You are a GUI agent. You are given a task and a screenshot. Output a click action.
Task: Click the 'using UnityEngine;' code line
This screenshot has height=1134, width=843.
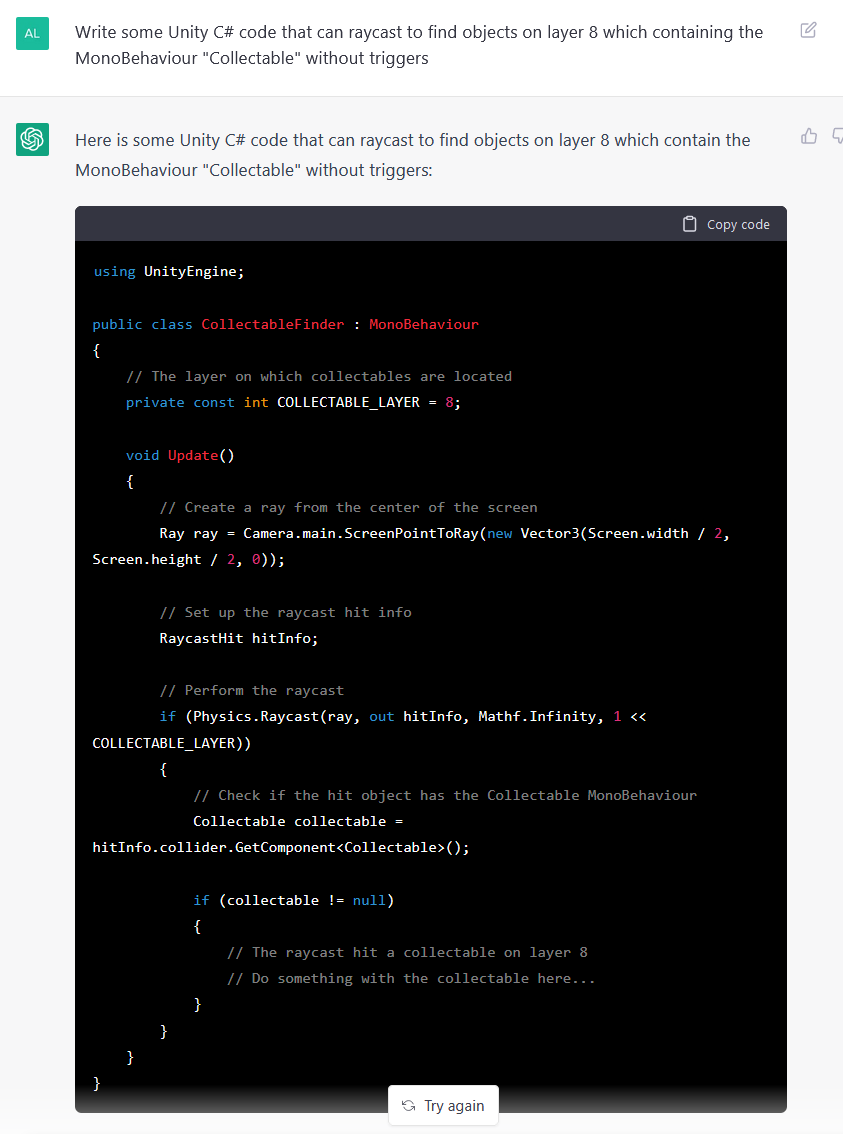[x=168, y=271]
